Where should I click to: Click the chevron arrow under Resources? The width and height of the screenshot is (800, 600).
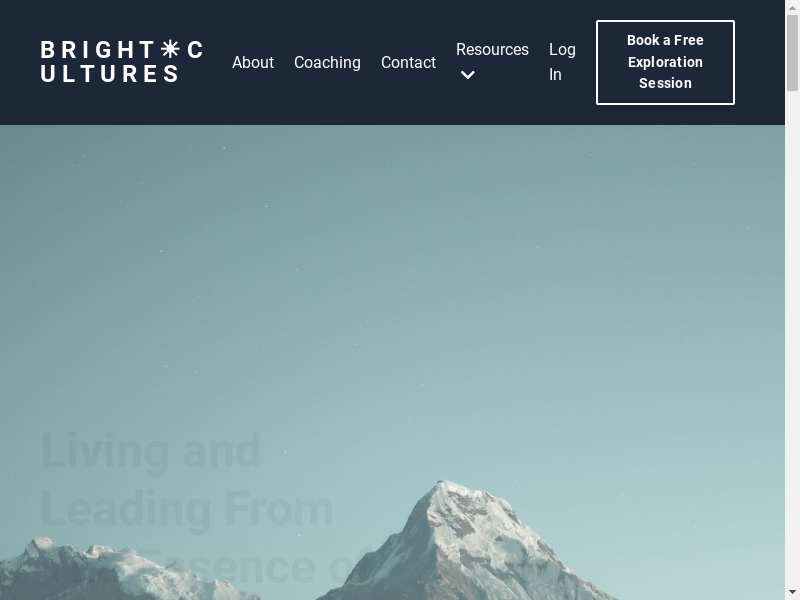[467, 75]
